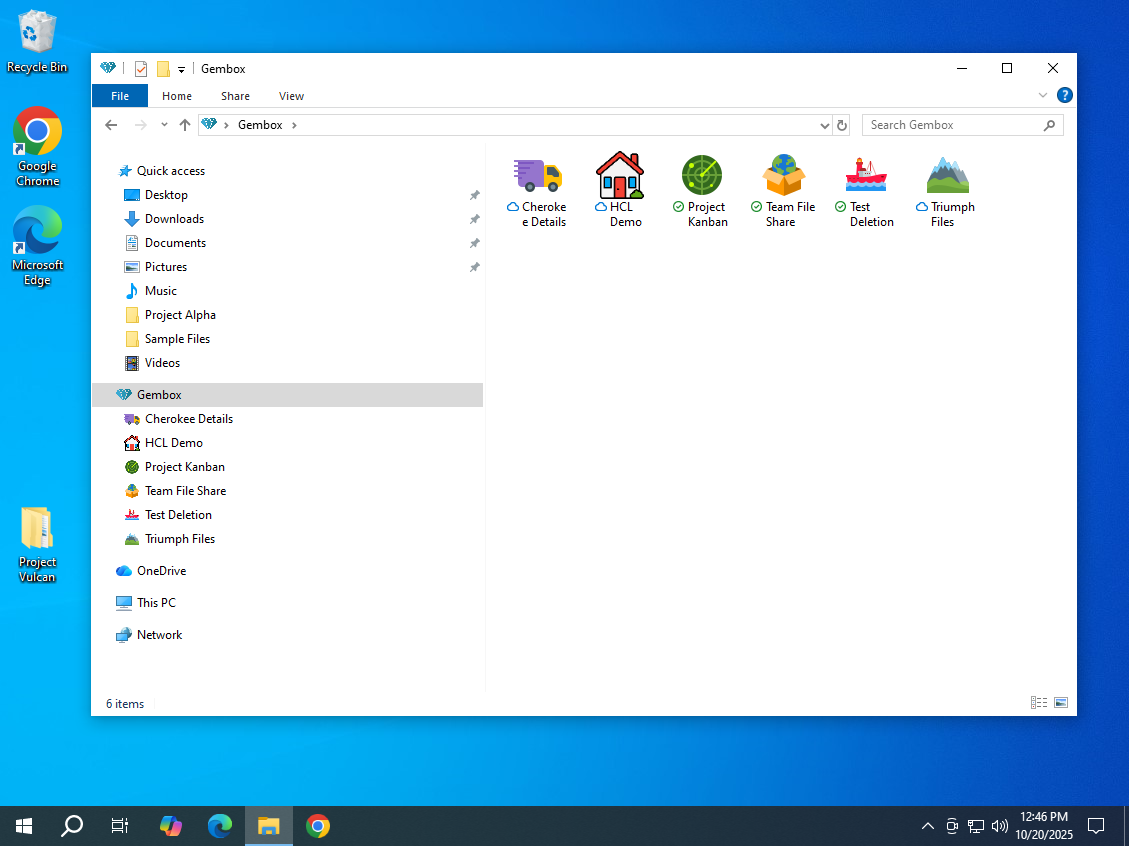
Task: Open the File menu tab
Action: pos(120,96)
